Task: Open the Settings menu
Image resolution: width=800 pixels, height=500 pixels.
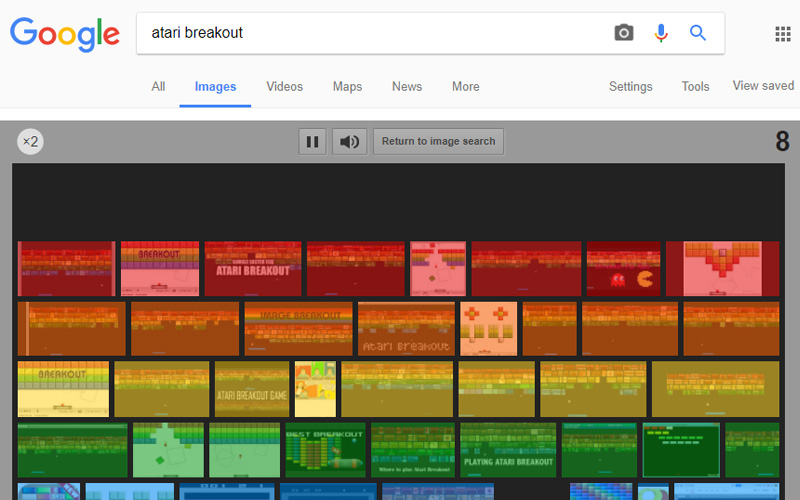Action: pyautogui.click(x=631, y=87)
